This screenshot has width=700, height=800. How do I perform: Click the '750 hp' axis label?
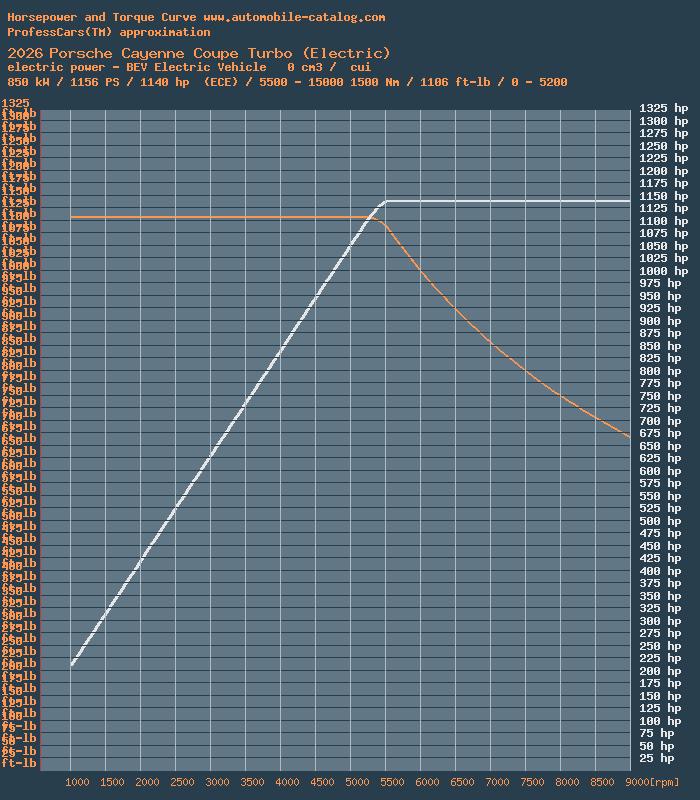(660, 396)
